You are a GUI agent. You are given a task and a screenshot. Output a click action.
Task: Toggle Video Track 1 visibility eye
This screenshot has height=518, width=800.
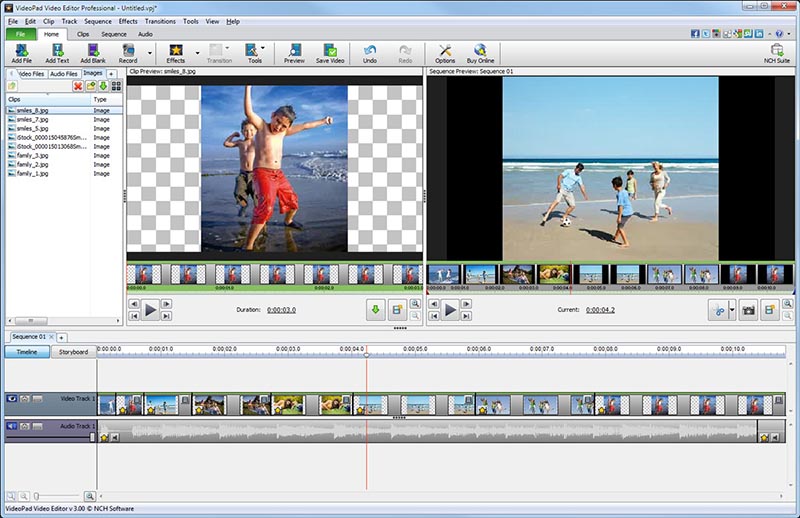pyautogui.click(x=12, y=400)
